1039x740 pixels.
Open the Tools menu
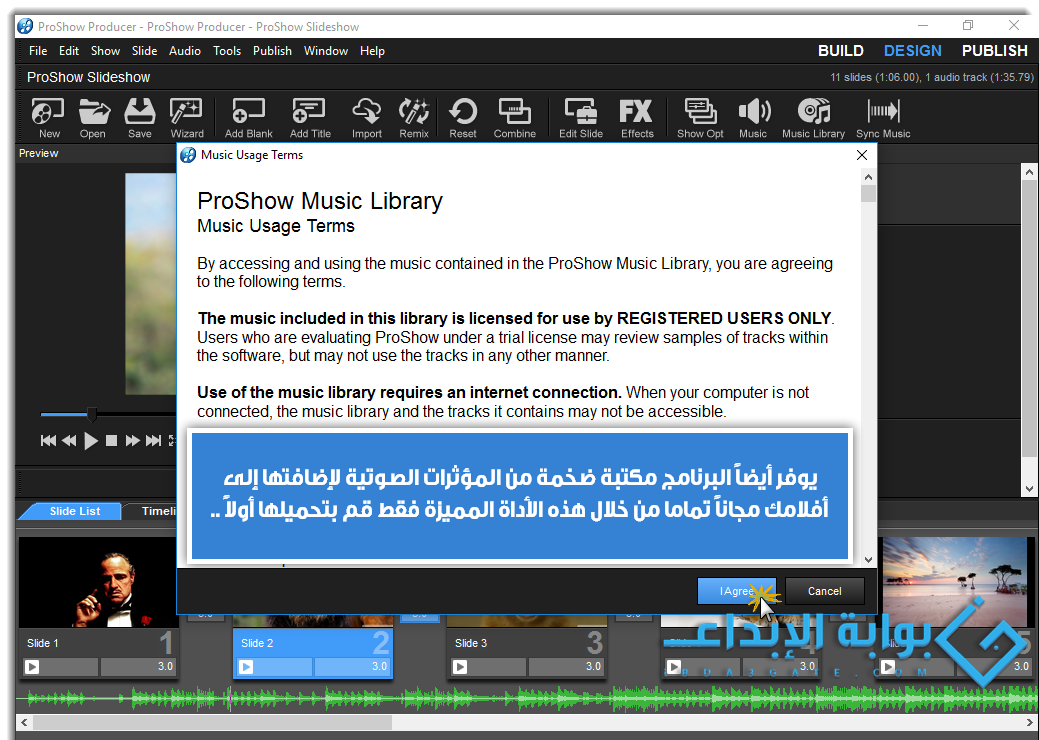[227, 51]
